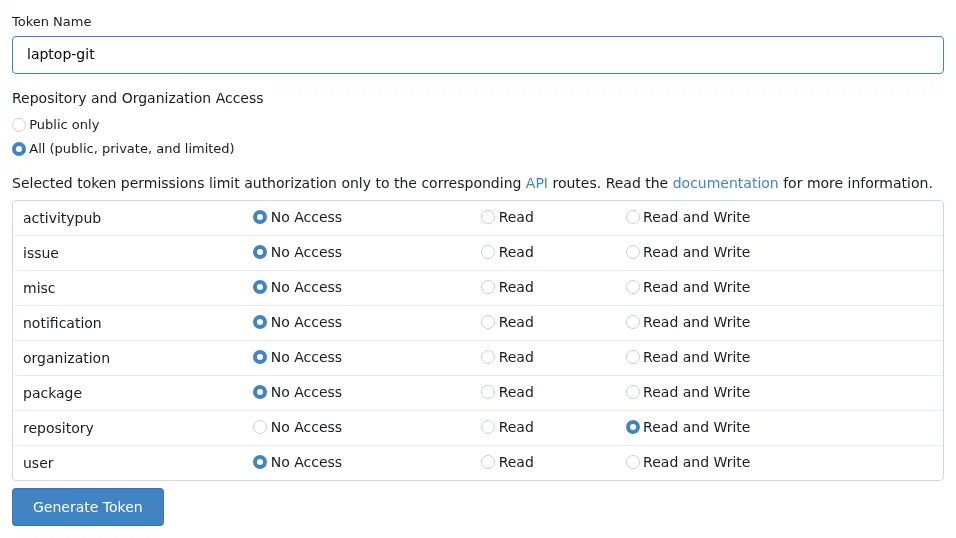Click the activitypub scope name

[x=62, y=218]
